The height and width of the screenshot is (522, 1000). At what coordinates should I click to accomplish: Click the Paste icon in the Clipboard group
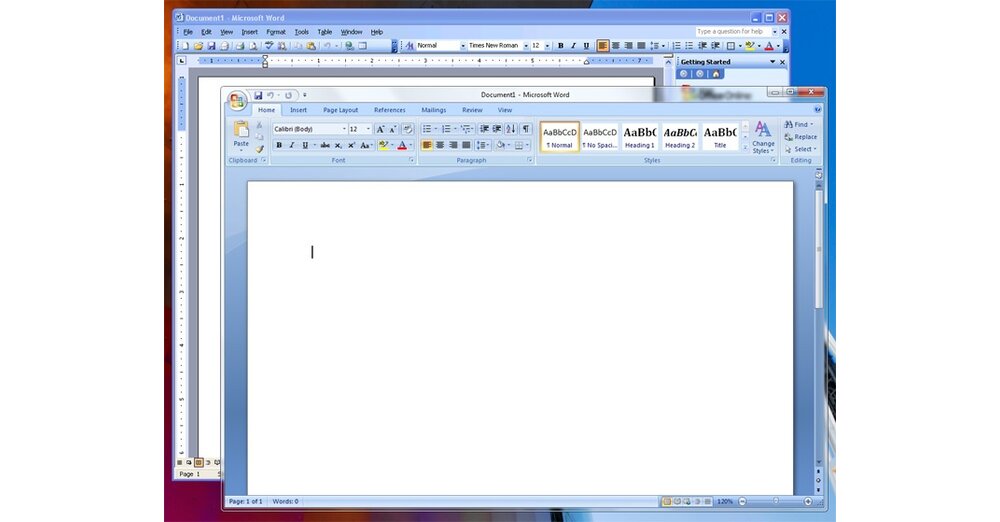coord(241,130)
